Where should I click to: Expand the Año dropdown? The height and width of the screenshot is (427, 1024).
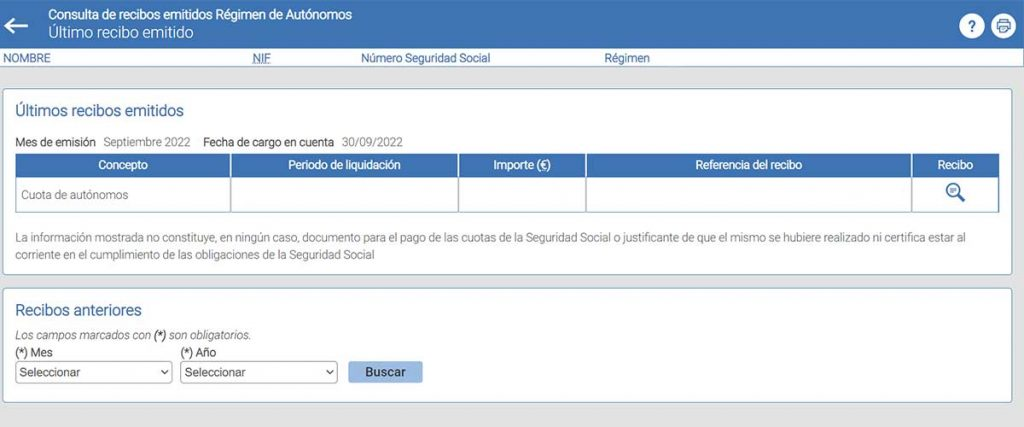click(x=259, y=372)
